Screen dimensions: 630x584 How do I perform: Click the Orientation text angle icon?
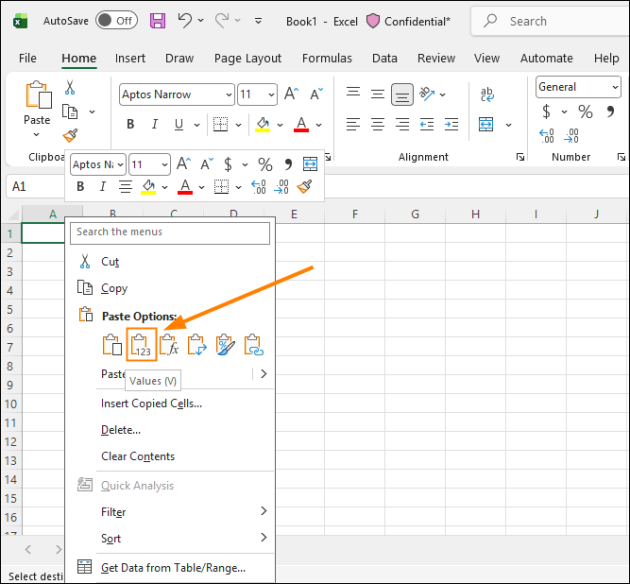pos(427,94)
